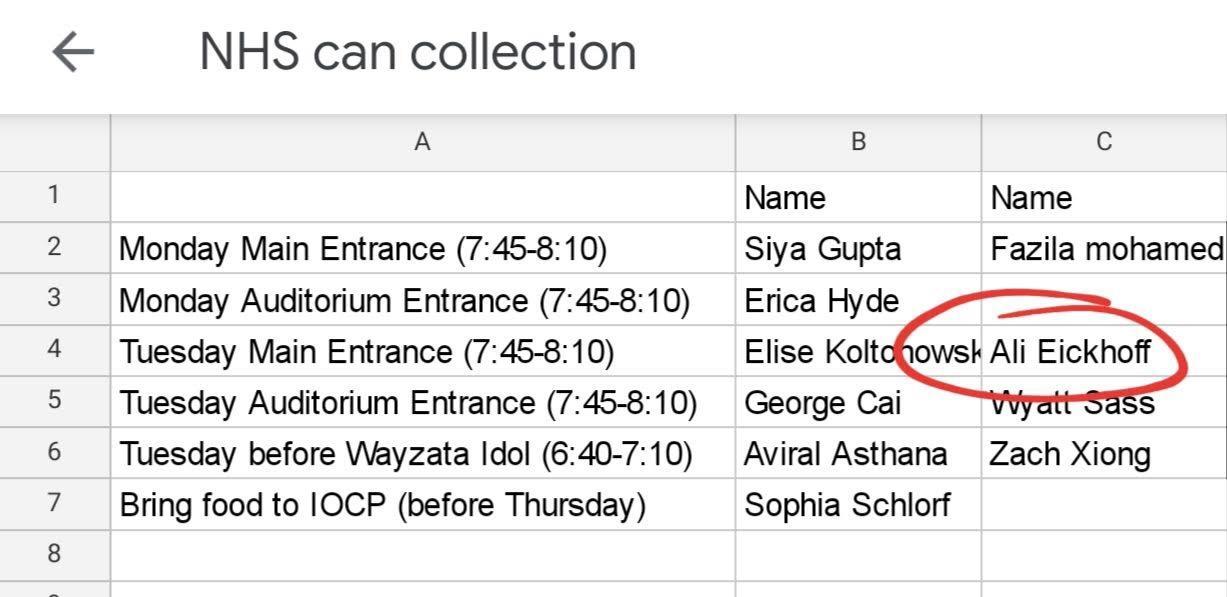Click the NHS can collection title
The width and height of the screenshot is (1227, 597).
417,52
